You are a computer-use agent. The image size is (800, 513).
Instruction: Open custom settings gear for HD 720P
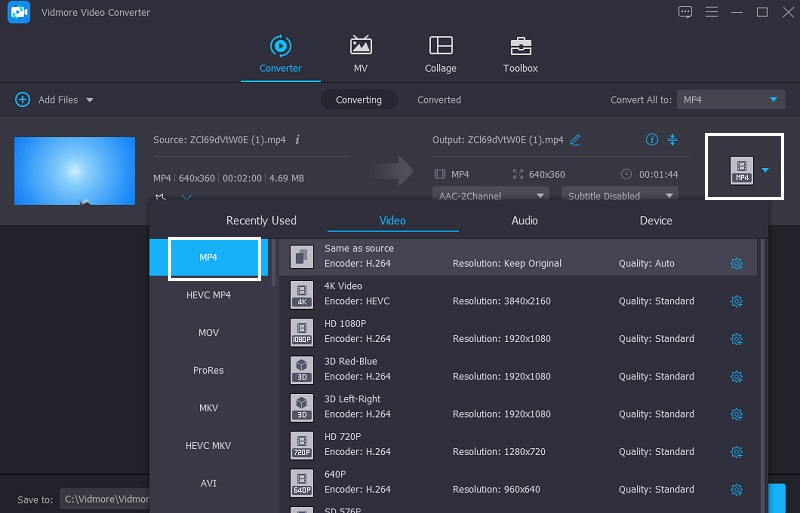(x=736, y=452)
